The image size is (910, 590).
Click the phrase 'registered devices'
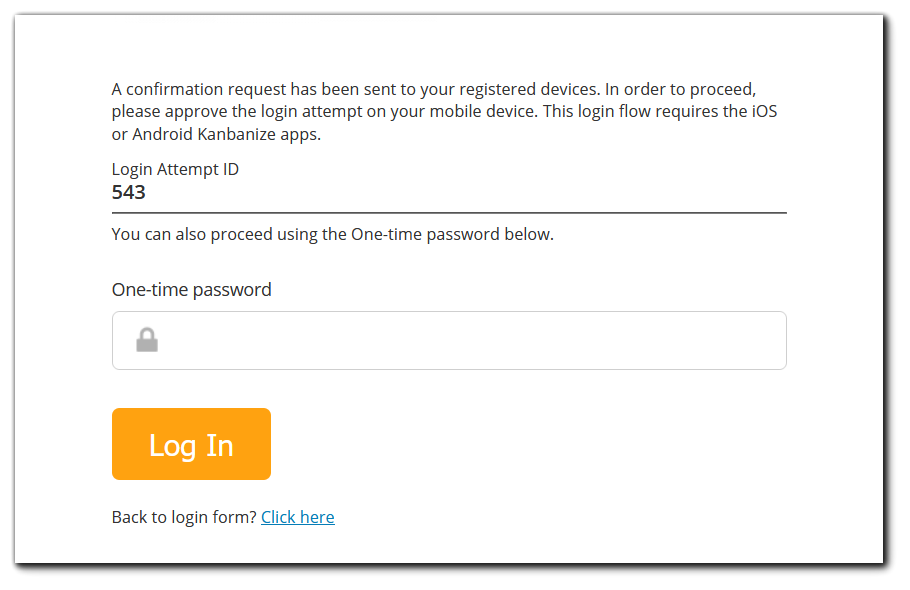(529, 89)
